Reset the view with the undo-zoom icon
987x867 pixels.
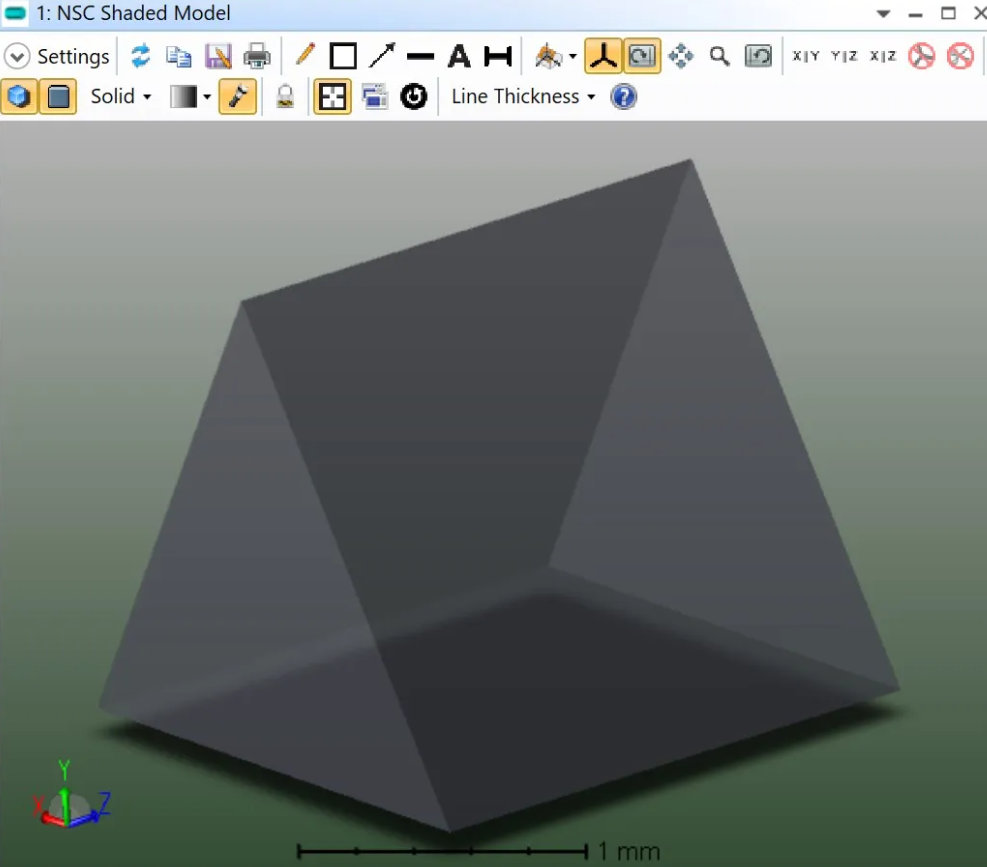tap(758, 56)
